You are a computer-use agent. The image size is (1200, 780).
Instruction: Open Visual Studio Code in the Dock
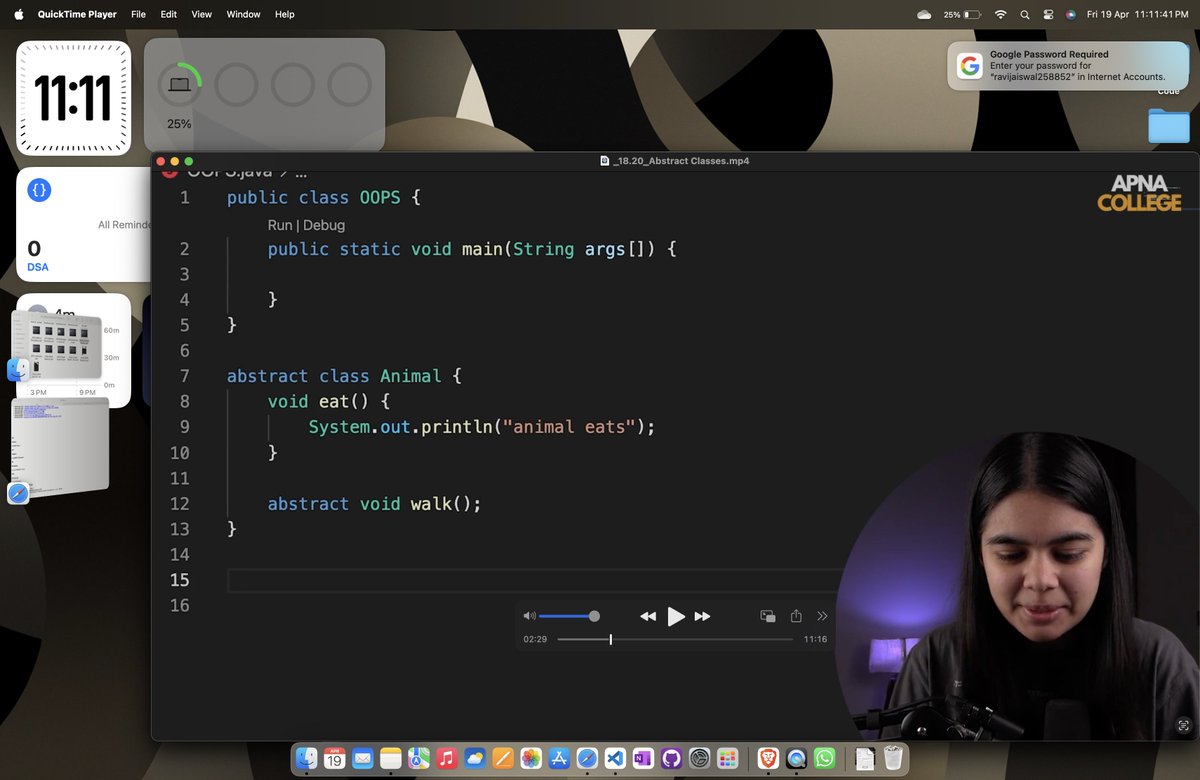coord(615,758)
